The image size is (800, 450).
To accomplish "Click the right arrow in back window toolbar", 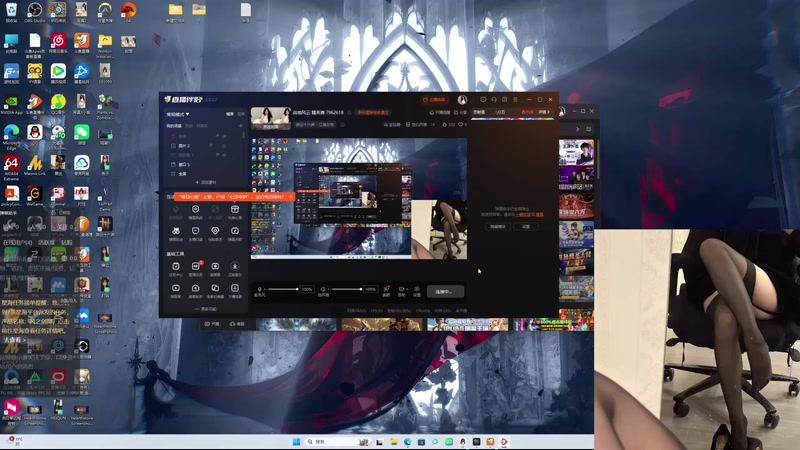I will [578, 129].
